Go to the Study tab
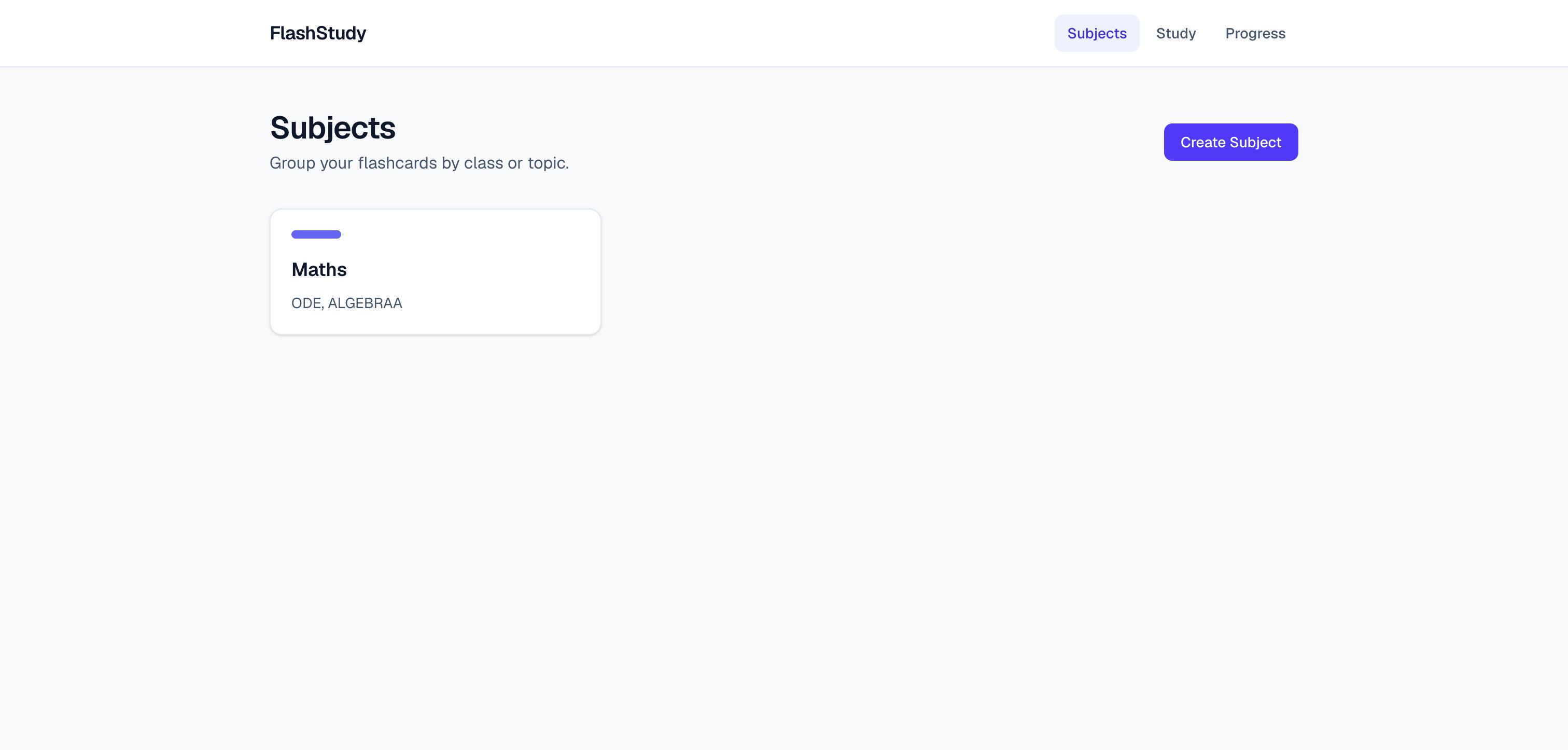The width and height of the screenshot is (1568, 750). [x=1176, y=33]
